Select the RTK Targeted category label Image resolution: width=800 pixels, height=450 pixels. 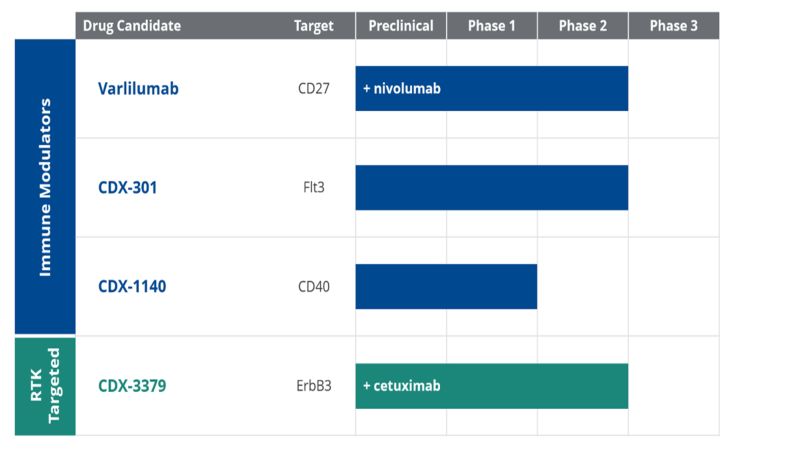click(45, 386)
